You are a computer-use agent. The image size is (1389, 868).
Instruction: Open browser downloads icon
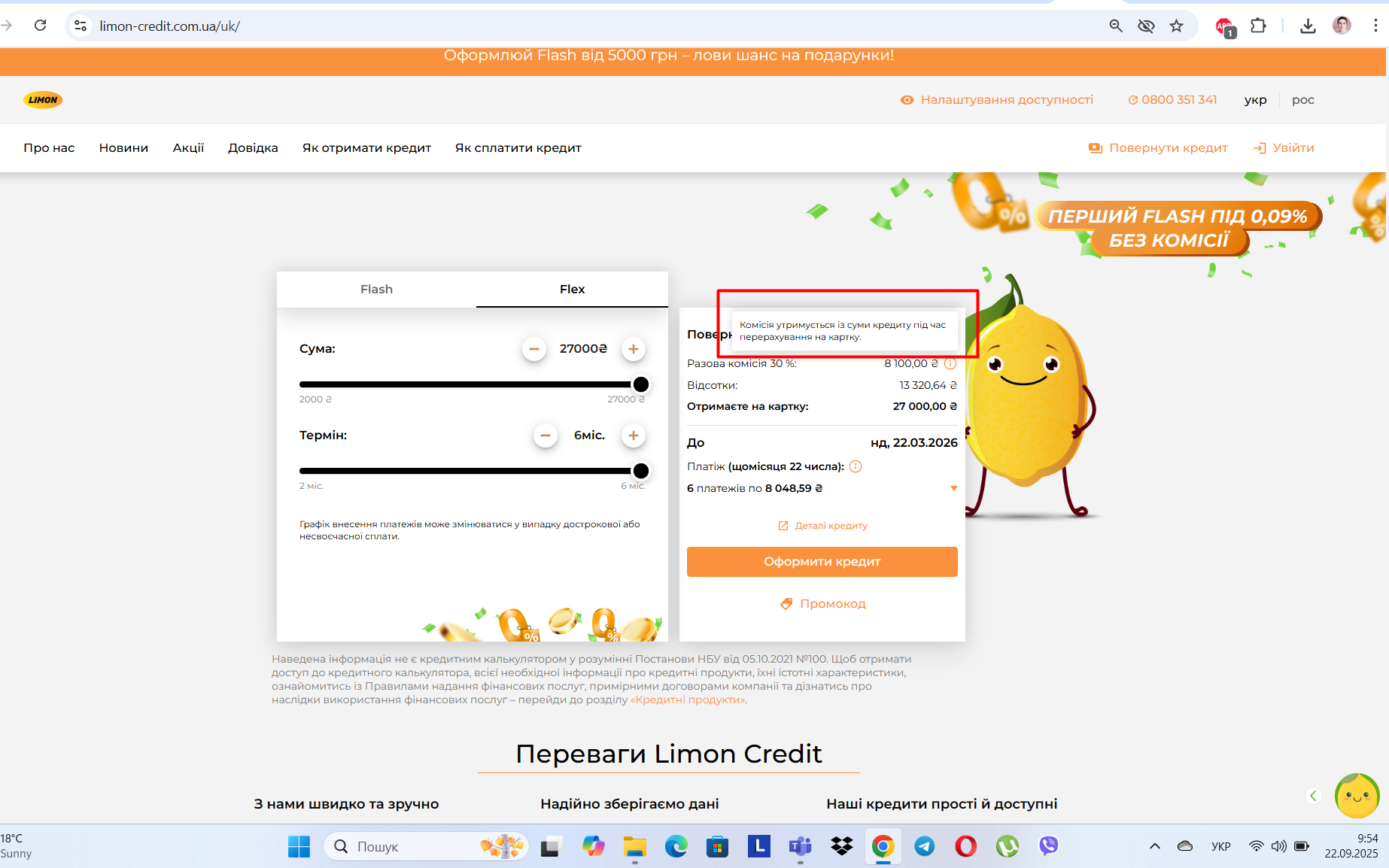[x=1308, y=26]
